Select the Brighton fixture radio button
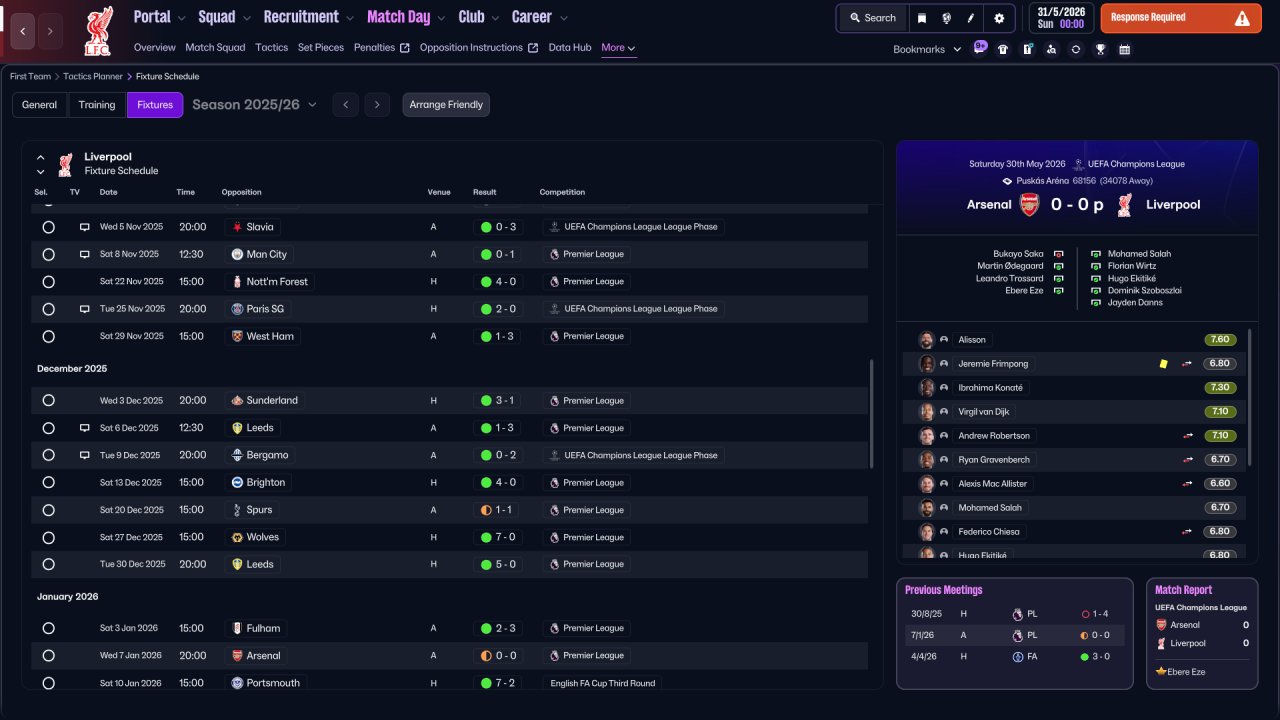The width and height of the screenshot is (1280, 720). (x=48, y=483)
